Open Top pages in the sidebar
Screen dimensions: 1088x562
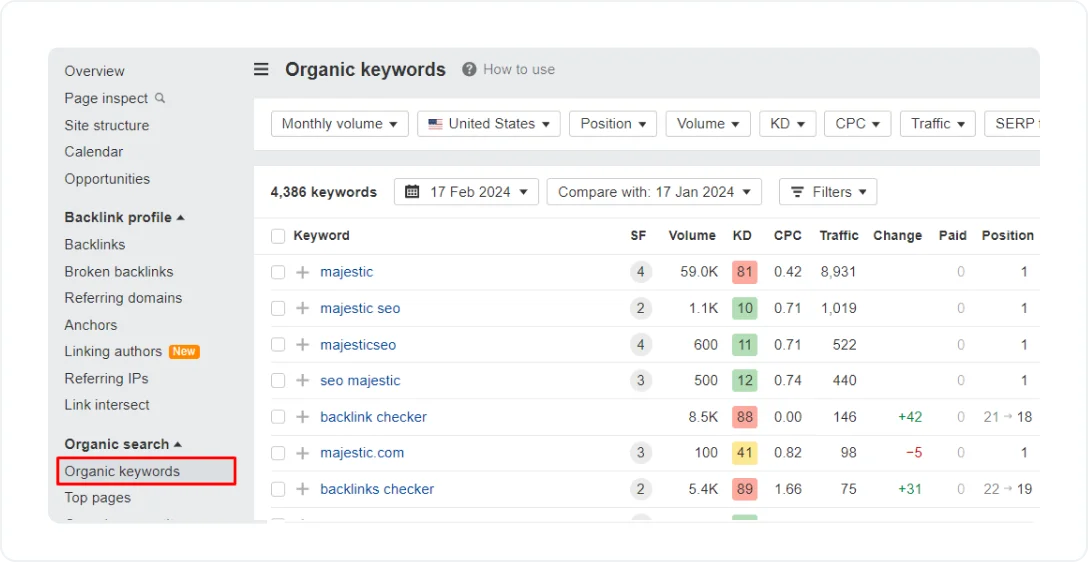tap(98, 497)
